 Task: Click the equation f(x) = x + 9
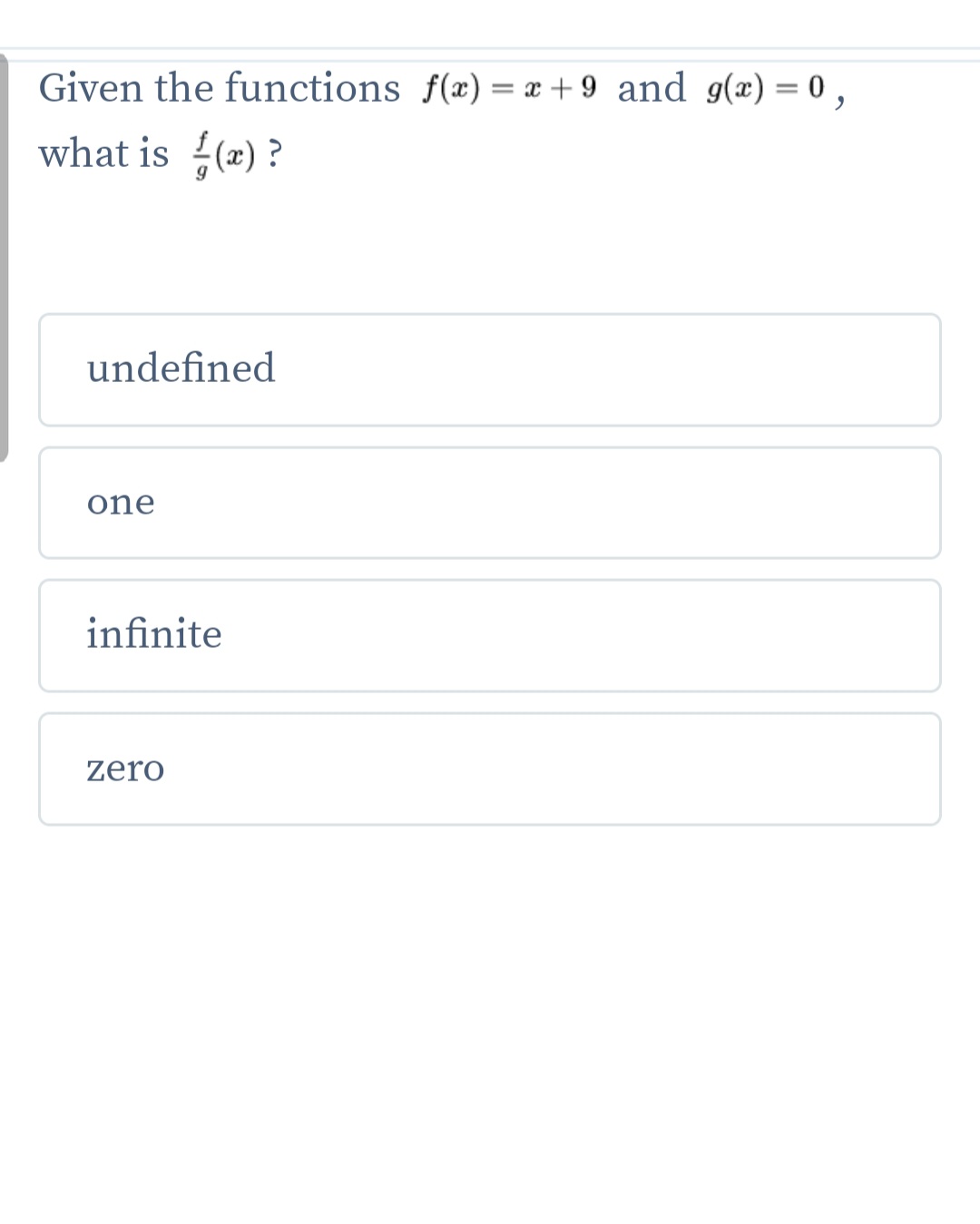point(508,86)
